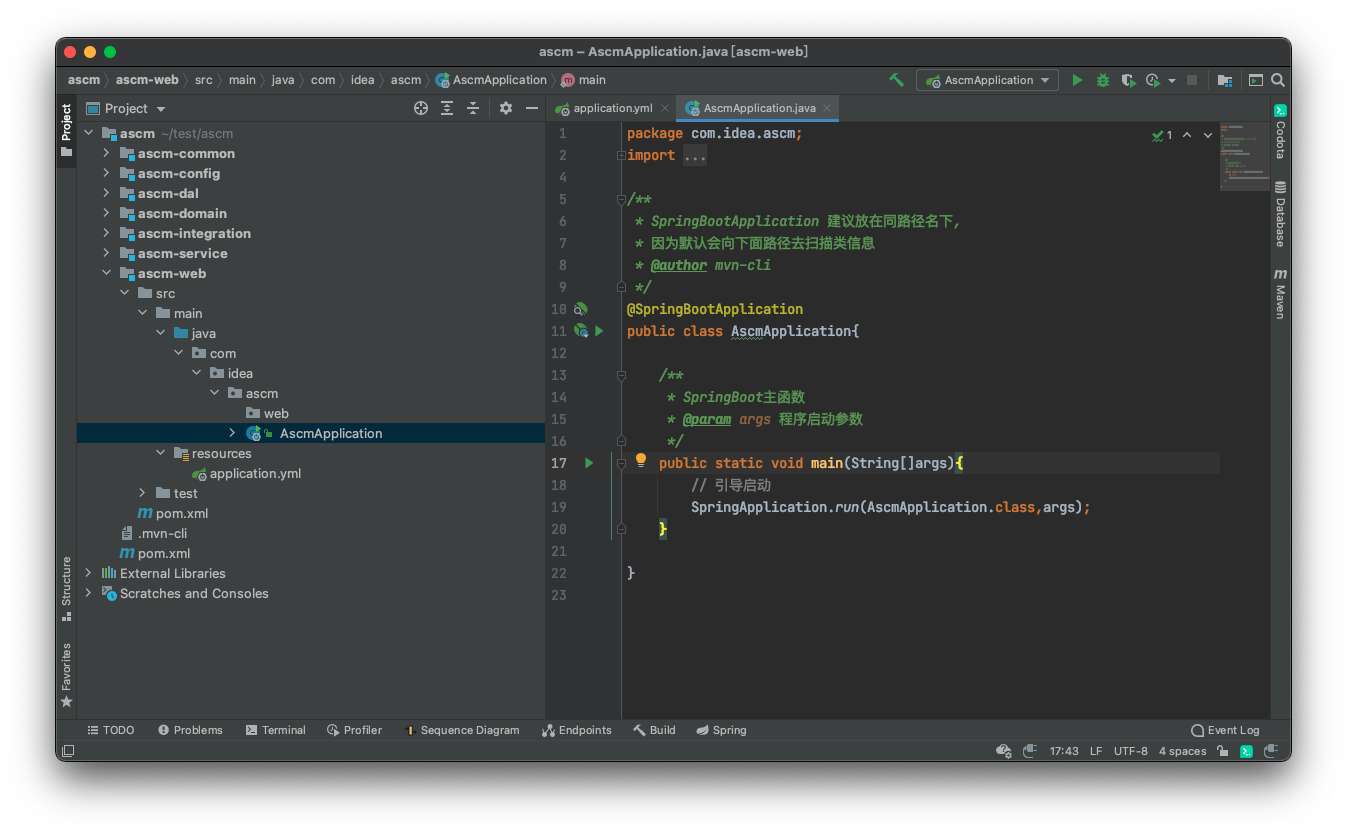Open the Sequence Diagram tool window tab
The width and height of the screenshot is (1347, 835).
click(461, 730)
